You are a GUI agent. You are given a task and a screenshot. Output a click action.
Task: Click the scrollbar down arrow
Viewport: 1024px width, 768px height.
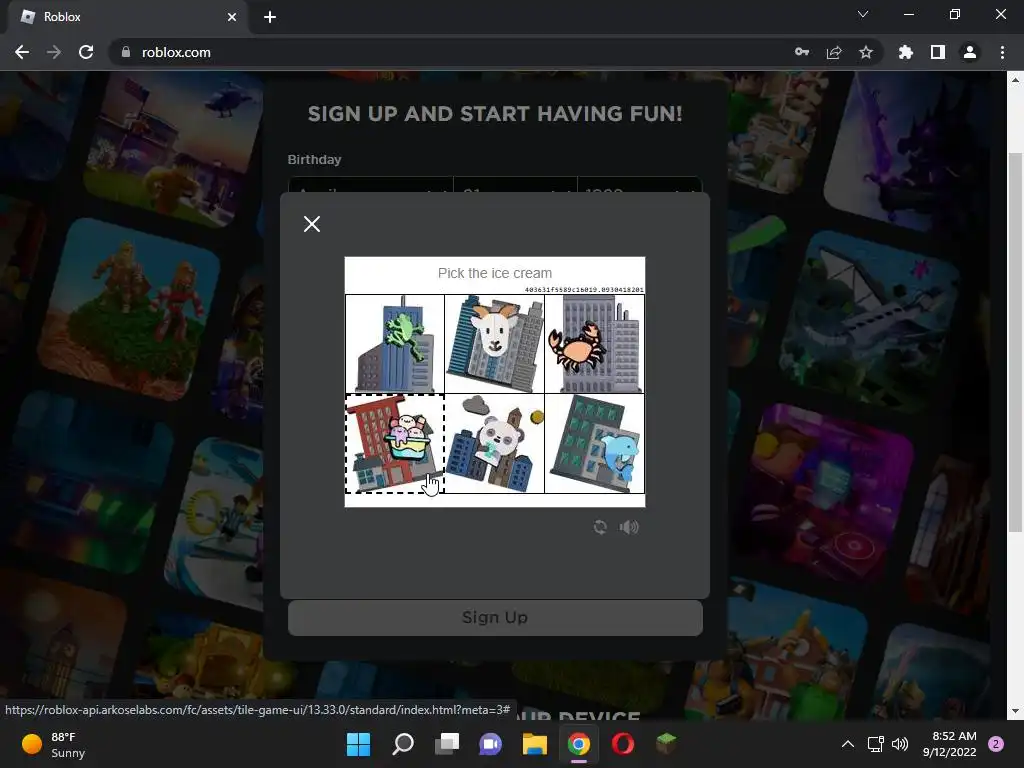tap(1014, 711)
